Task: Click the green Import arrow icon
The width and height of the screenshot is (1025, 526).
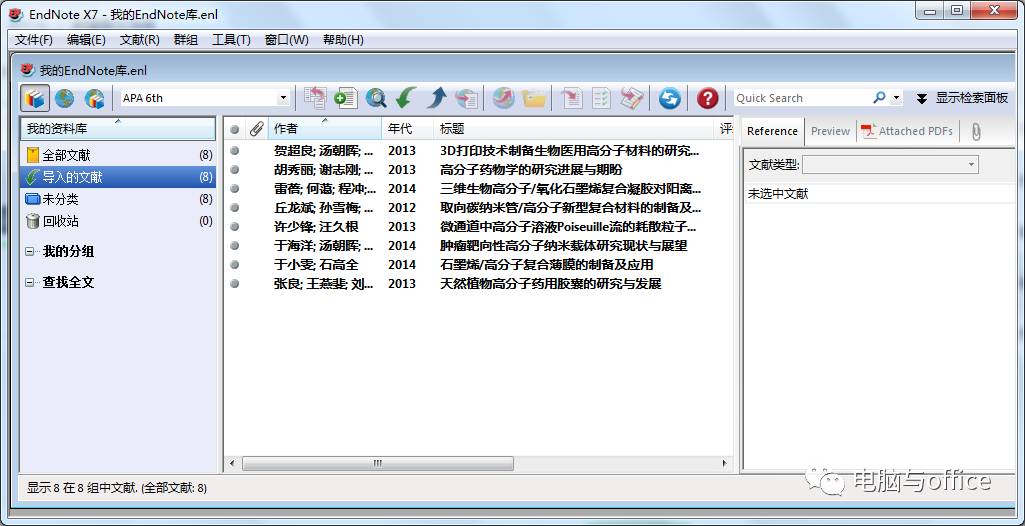Action: 406,99
